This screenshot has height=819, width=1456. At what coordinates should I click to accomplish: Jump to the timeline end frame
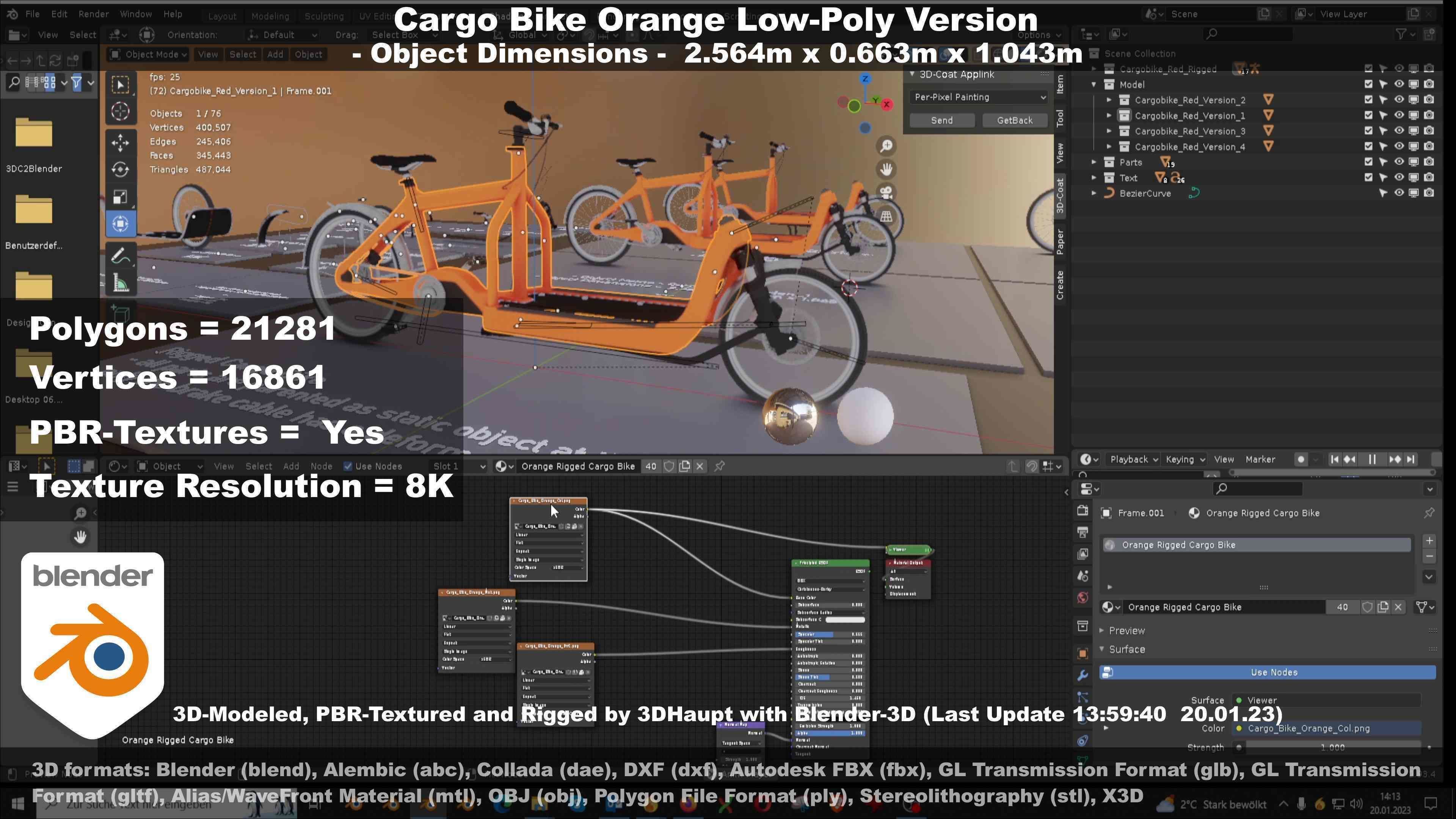[1411, 460]
